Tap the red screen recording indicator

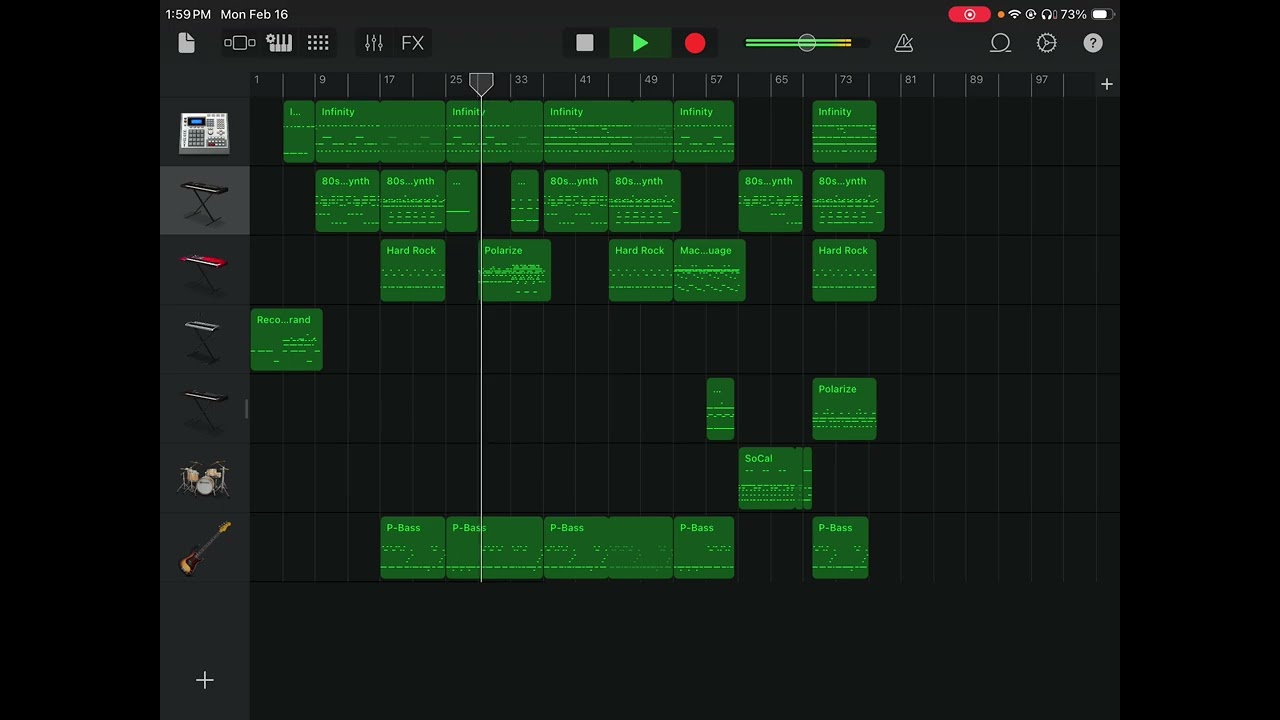969,15
